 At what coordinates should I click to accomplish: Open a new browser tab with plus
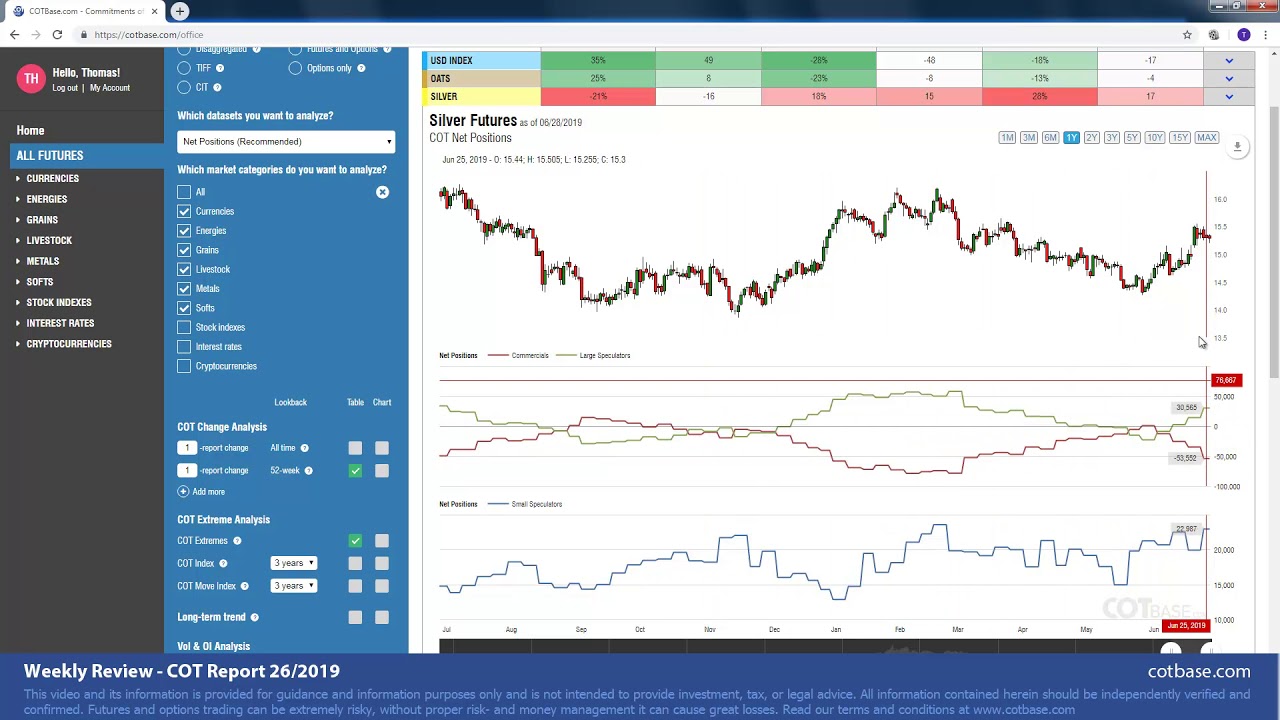click(179, 11)
